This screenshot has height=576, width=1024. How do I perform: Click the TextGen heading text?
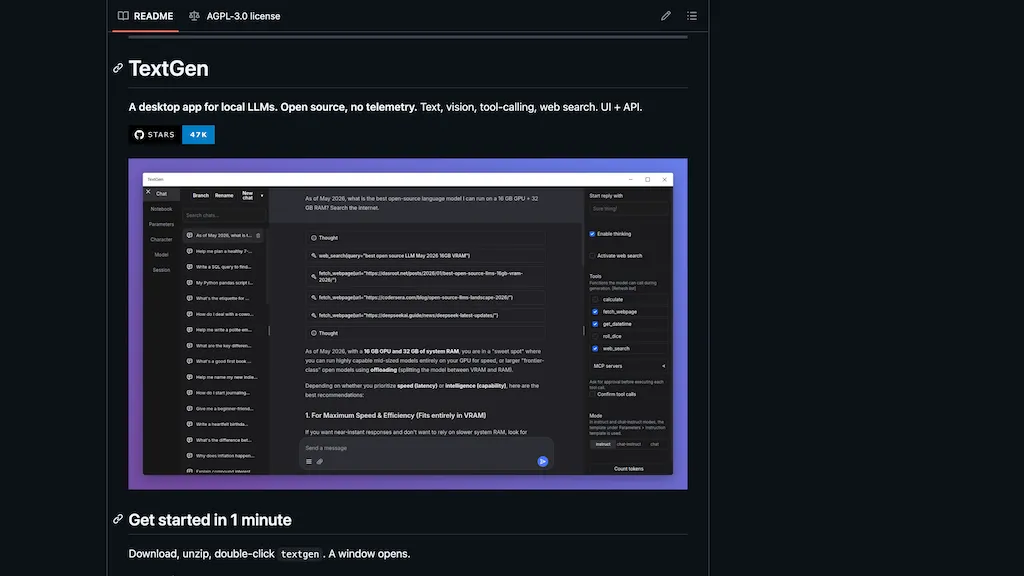(168, 69)
